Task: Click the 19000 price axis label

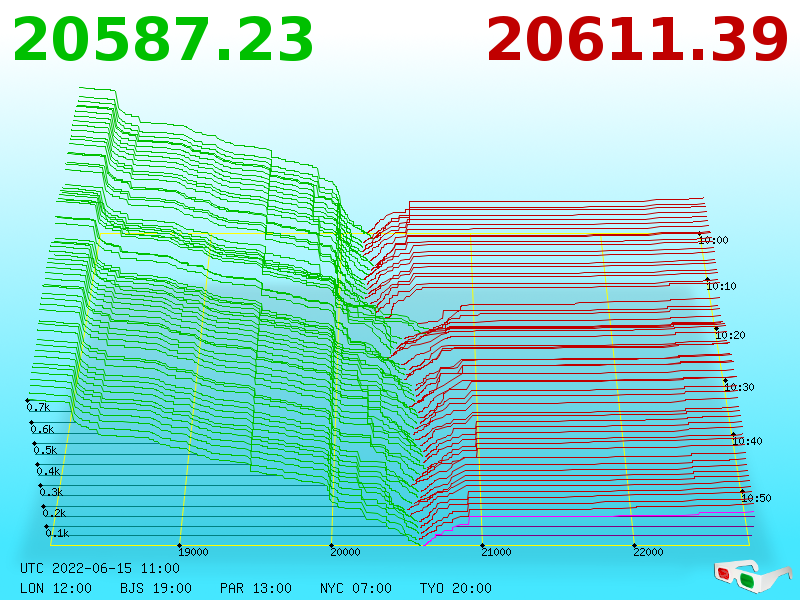Action: tap(193, 552)
